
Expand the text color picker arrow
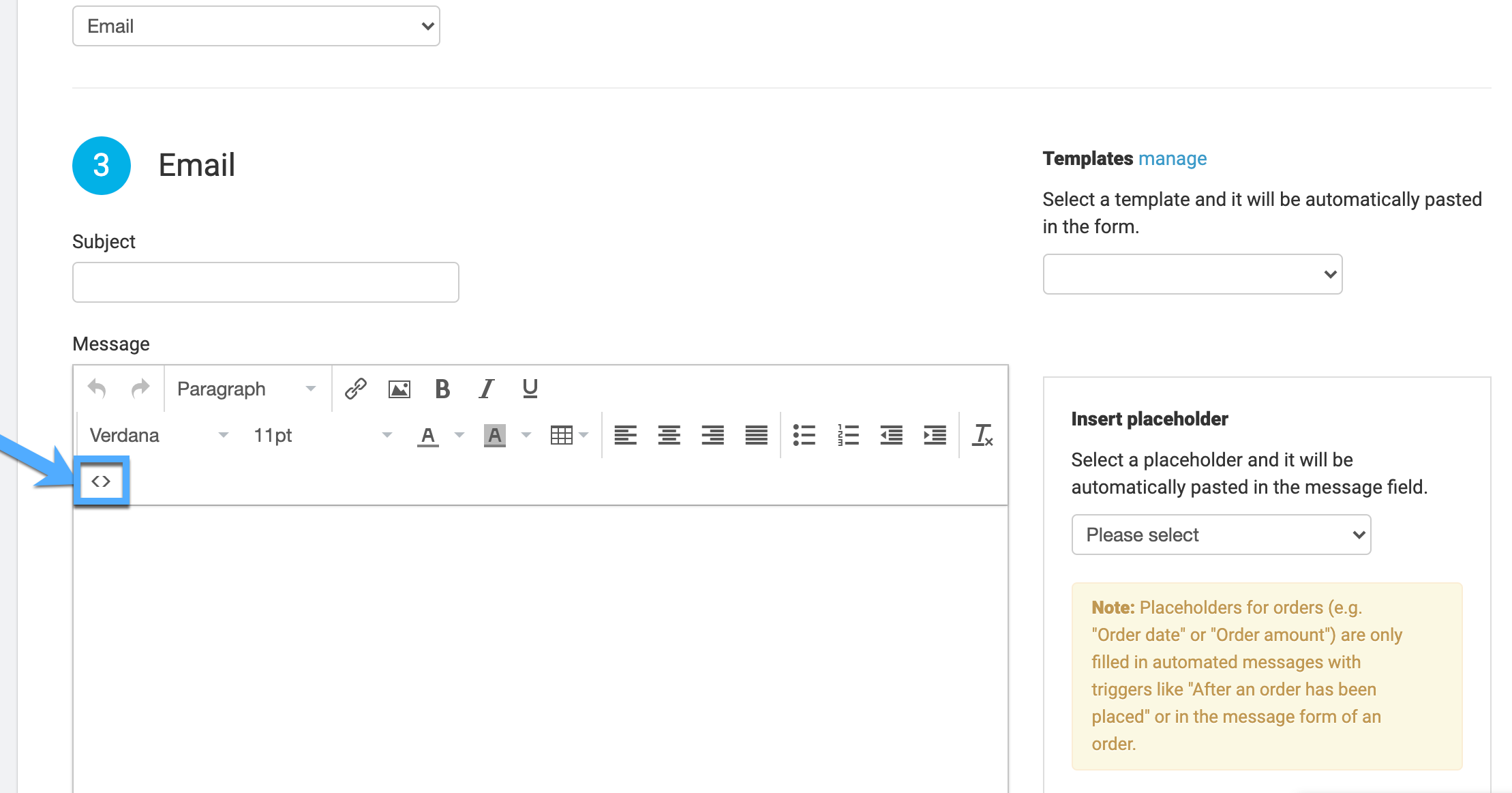click(x=459, y=435)
